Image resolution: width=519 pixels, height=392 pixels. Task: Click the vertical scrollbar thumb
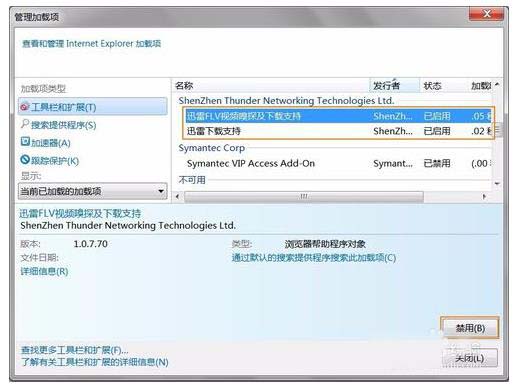point(497,130)
